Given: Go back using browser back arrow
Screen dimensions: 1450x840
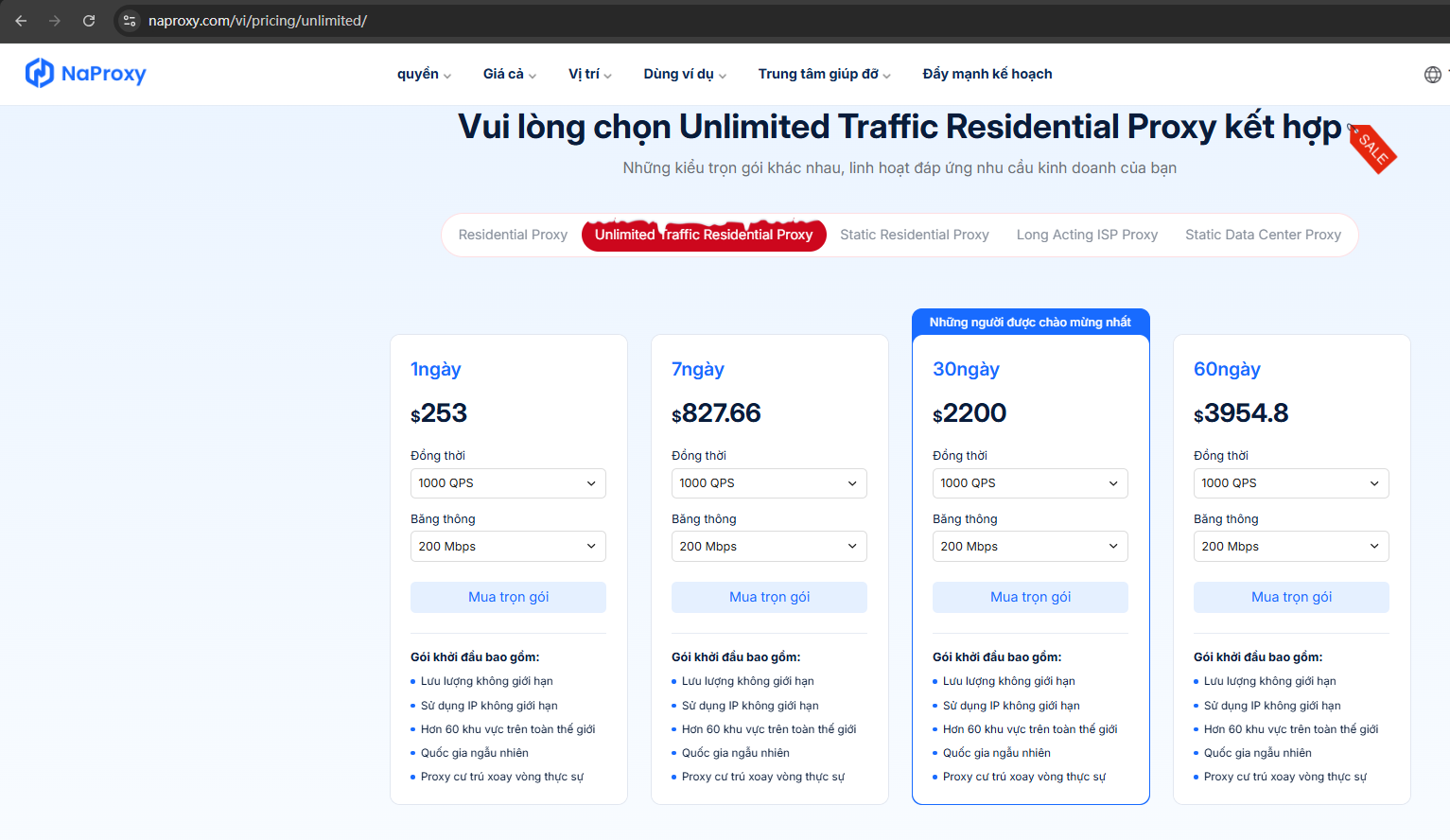Looking at the screenshot, I should coord(21,21).
